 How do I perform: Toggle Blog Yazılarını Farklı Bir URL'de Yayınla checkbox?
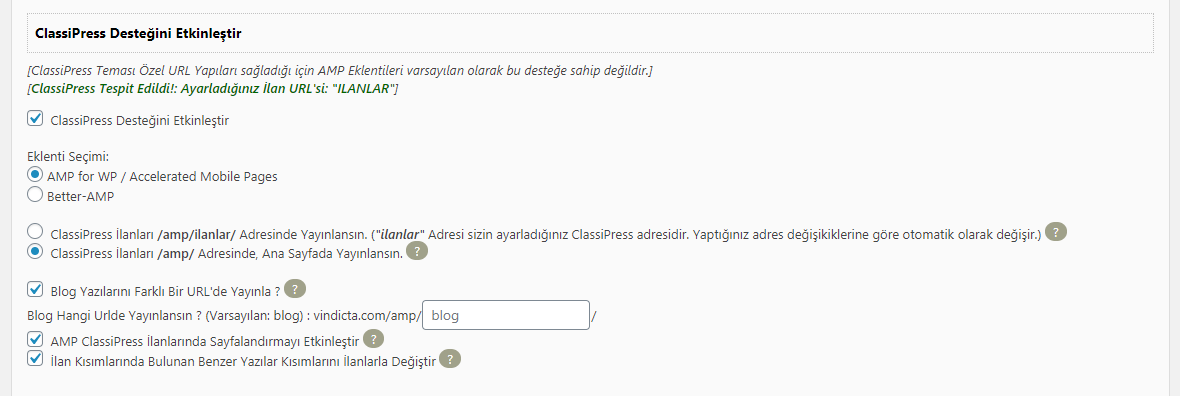click(x=35, y=288)
